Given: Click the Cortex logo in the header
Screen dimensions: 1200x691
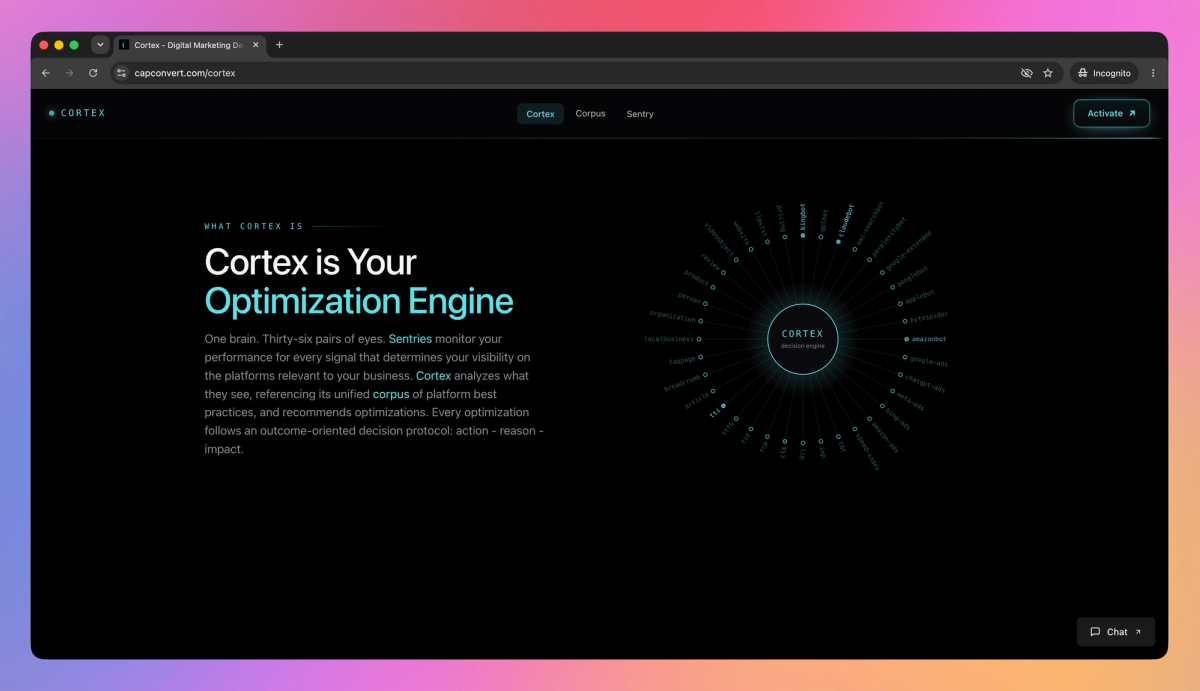Looking at the screenshot, I should click(x=77, y=113).
